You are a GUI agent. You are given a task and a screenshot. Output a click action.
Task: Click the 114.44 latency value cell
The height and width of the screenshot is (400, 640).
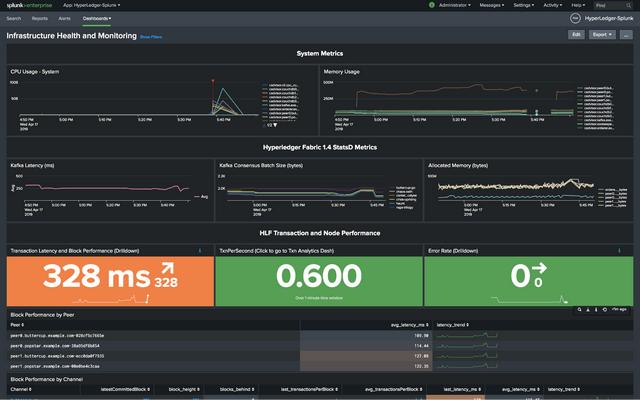pos(366,346)
